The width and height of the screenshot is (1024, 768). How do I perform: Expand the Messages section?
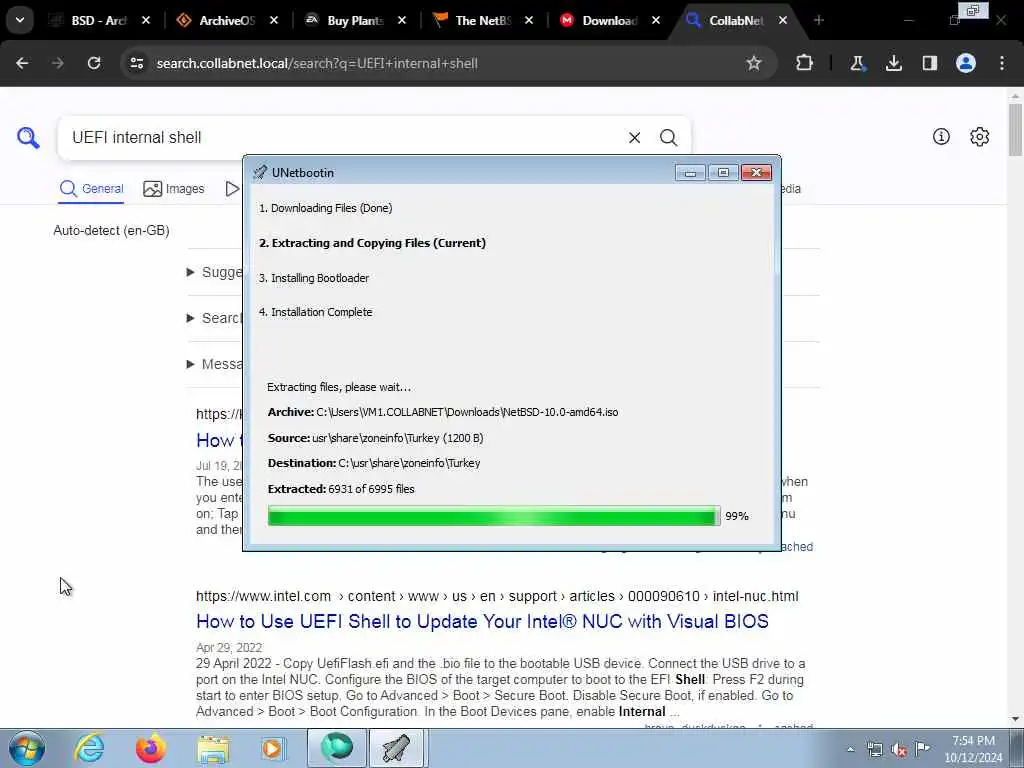(x=214, y=364)
